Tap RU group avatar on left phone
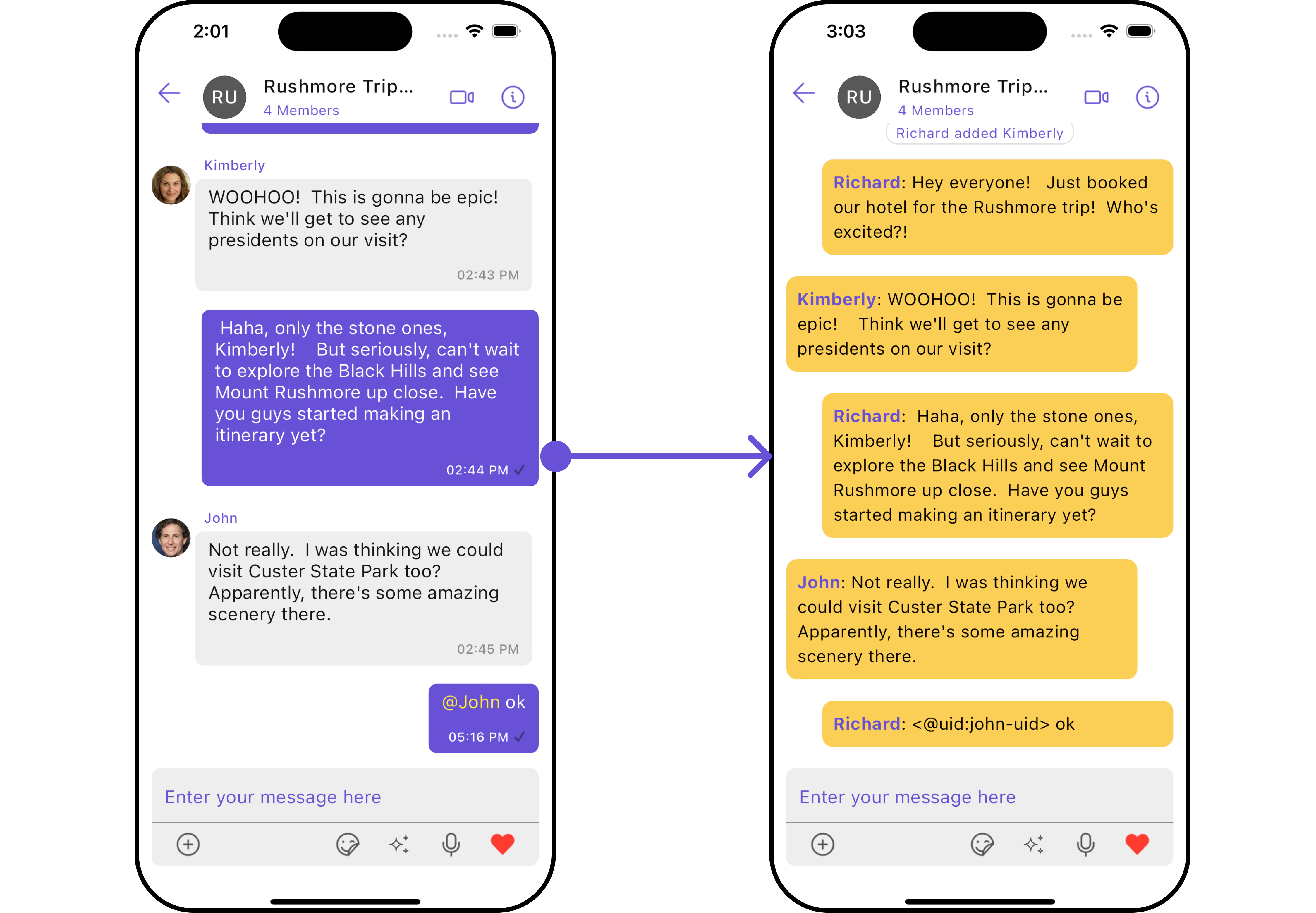1316x913 pixels. click(224, 97)
